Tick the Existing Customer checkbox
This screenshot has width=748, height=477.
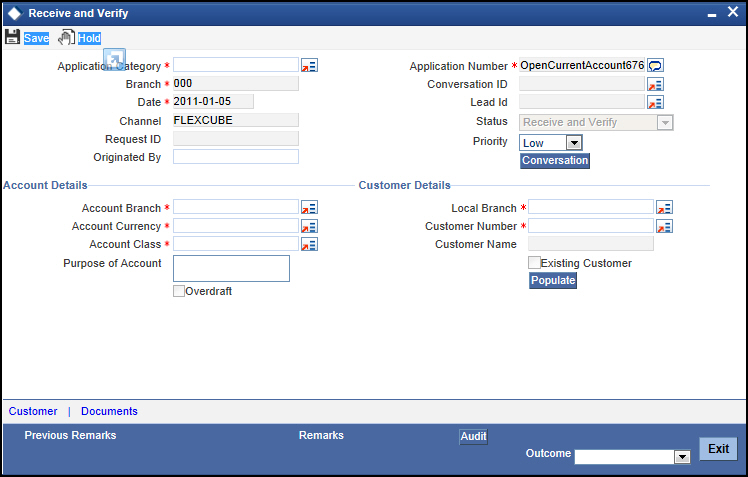[534, 263]
